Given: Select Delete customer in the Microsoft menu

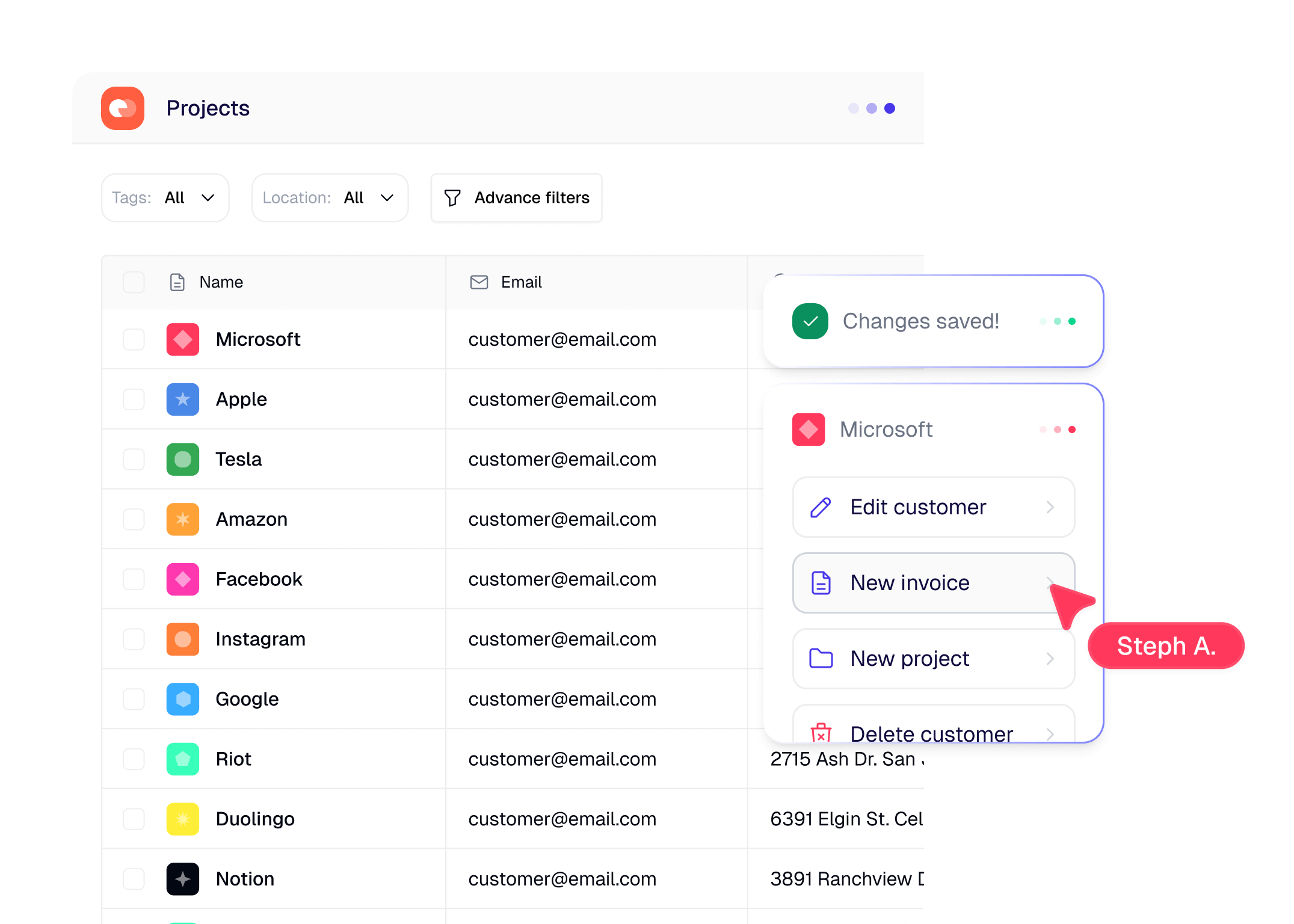Looking at the screenshot, I should (934, 724).
